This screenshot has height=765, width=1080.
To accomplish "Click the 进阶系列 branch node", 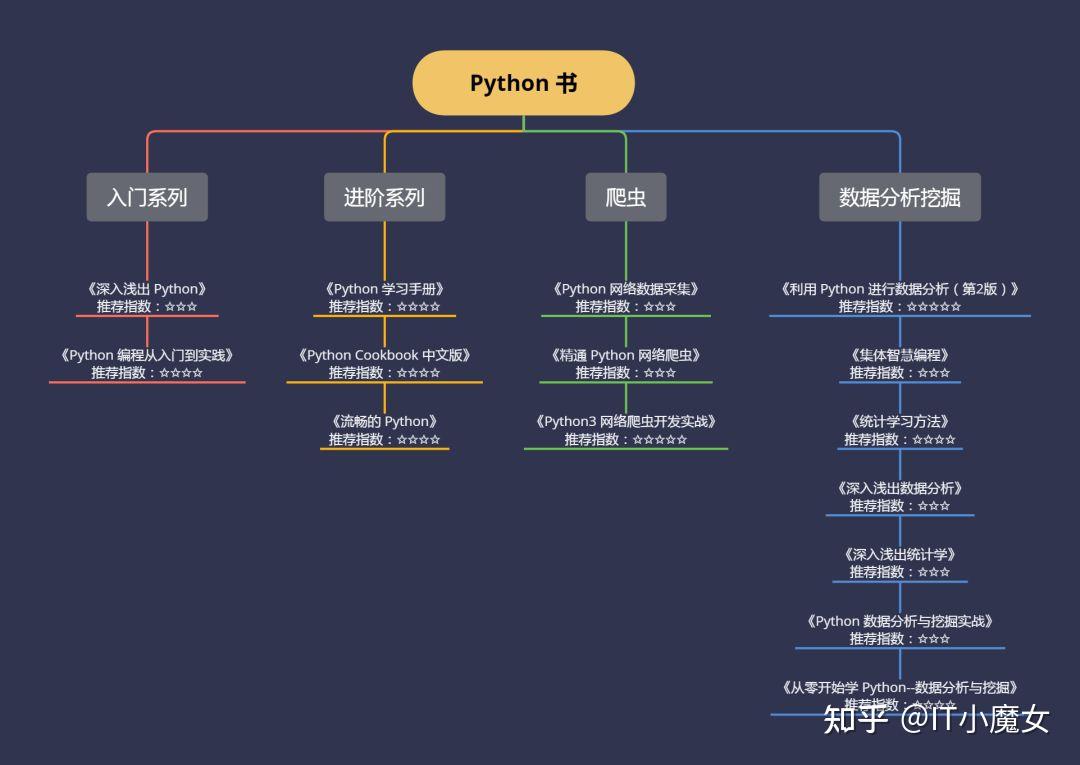I will [384, 197].
